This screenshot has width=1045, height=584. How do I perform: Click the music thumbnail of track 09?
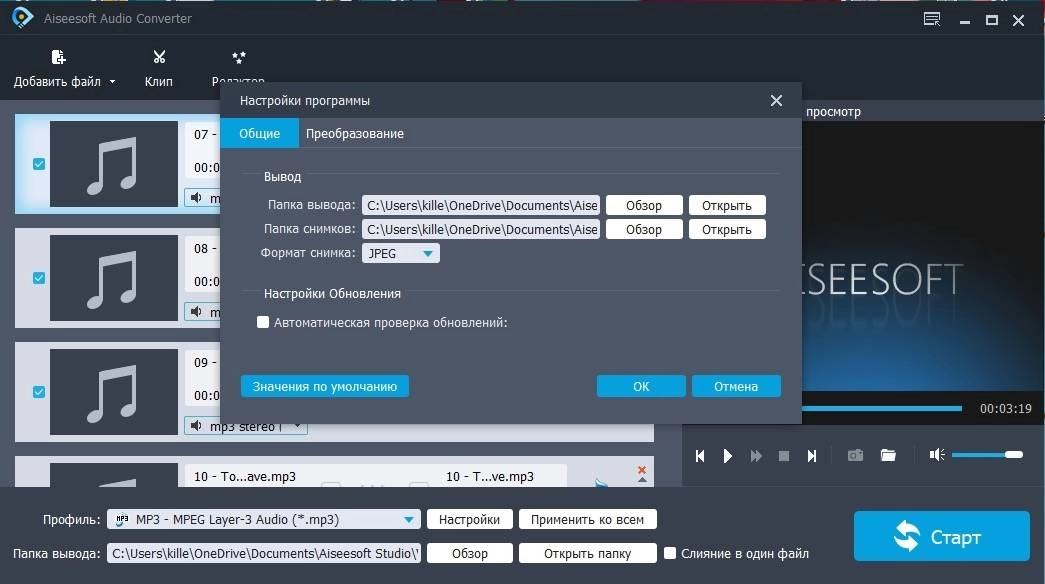pyautogui.click(x=114, y=392)
